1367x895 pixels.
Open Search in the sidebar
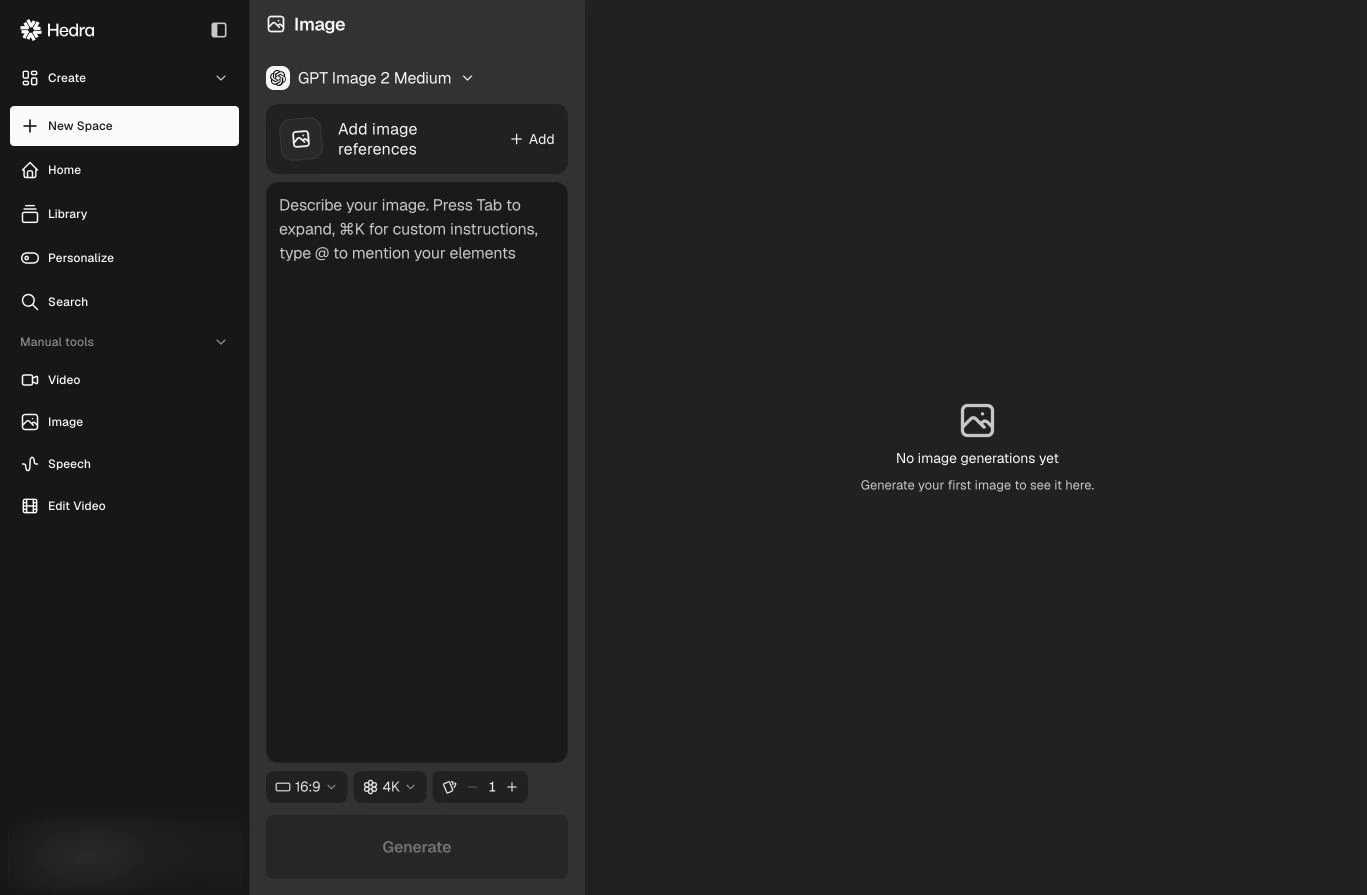(124, 302)
